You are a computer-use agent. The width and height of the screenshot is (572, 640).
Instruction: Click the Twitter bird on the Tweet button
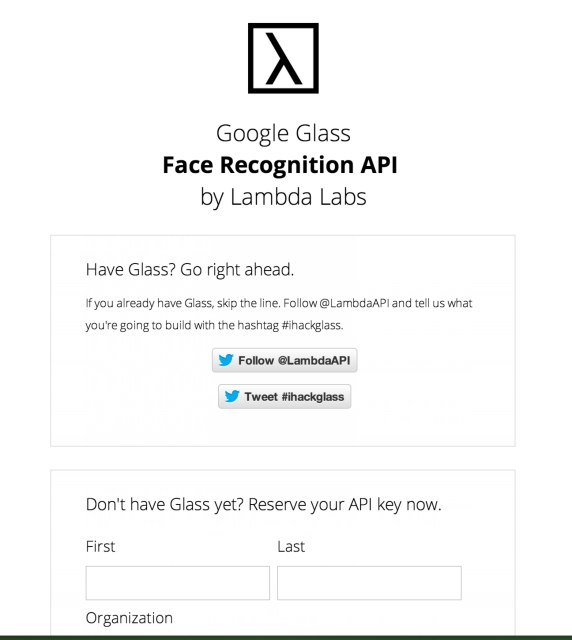click(x=232, y=396)
